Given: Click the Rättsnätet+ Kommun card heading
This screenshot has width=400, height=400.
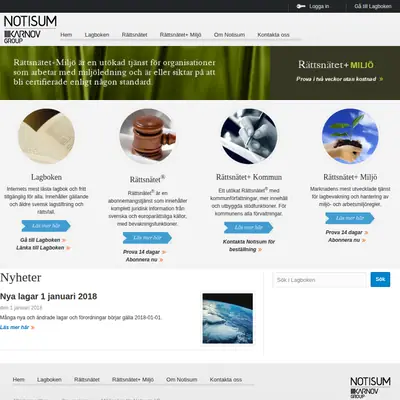Looking at the screenshot, I should pos(249,177).
